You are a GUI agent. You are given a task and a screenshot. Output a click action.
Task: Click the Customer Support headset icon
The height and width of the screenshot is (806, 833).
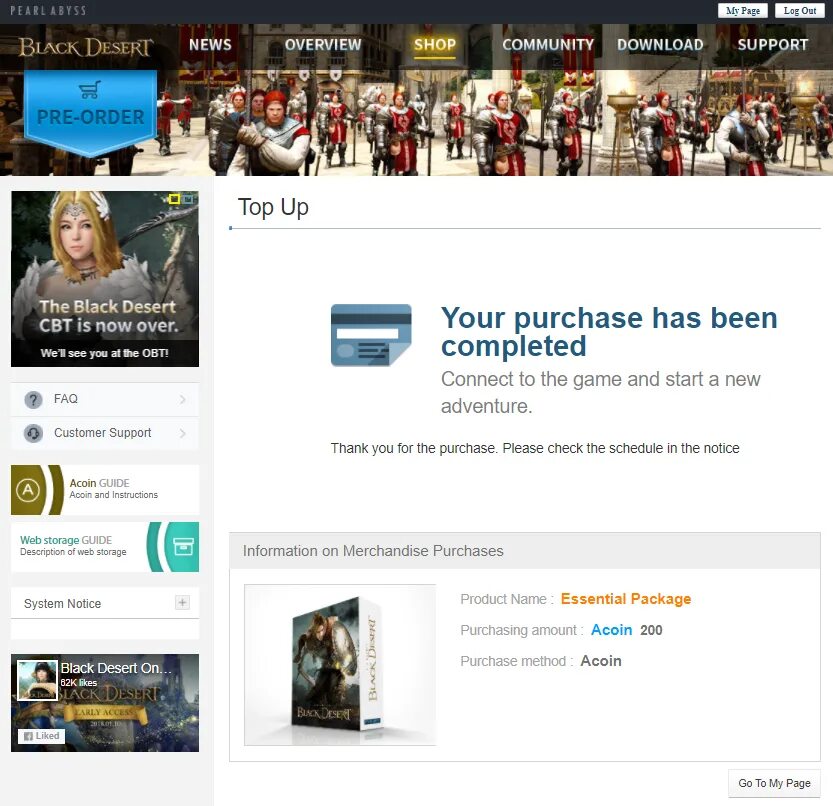pos(33,434)
